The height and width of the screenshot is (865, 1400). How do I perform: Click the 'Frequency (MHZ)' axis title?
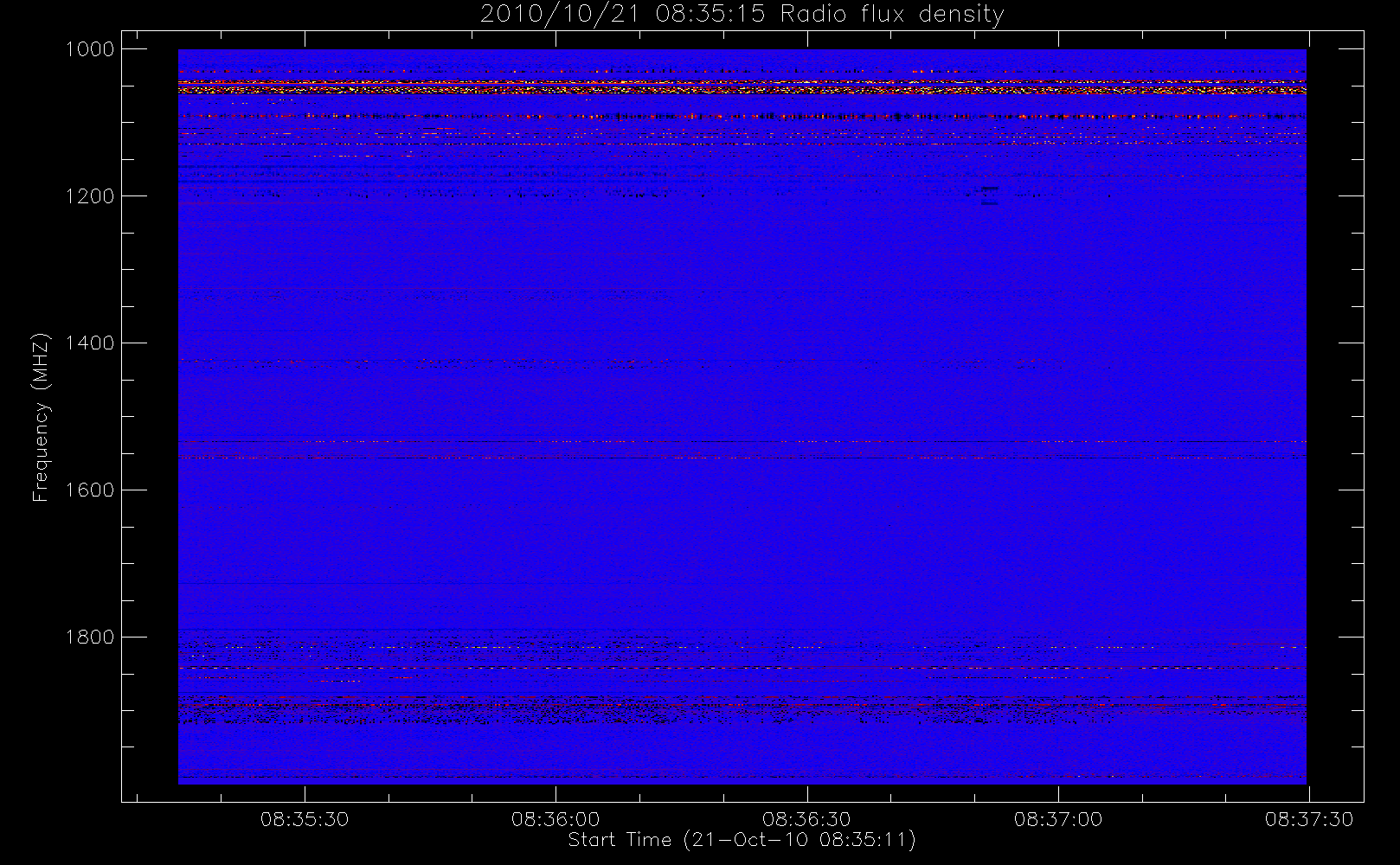click(x=41, y=417)
